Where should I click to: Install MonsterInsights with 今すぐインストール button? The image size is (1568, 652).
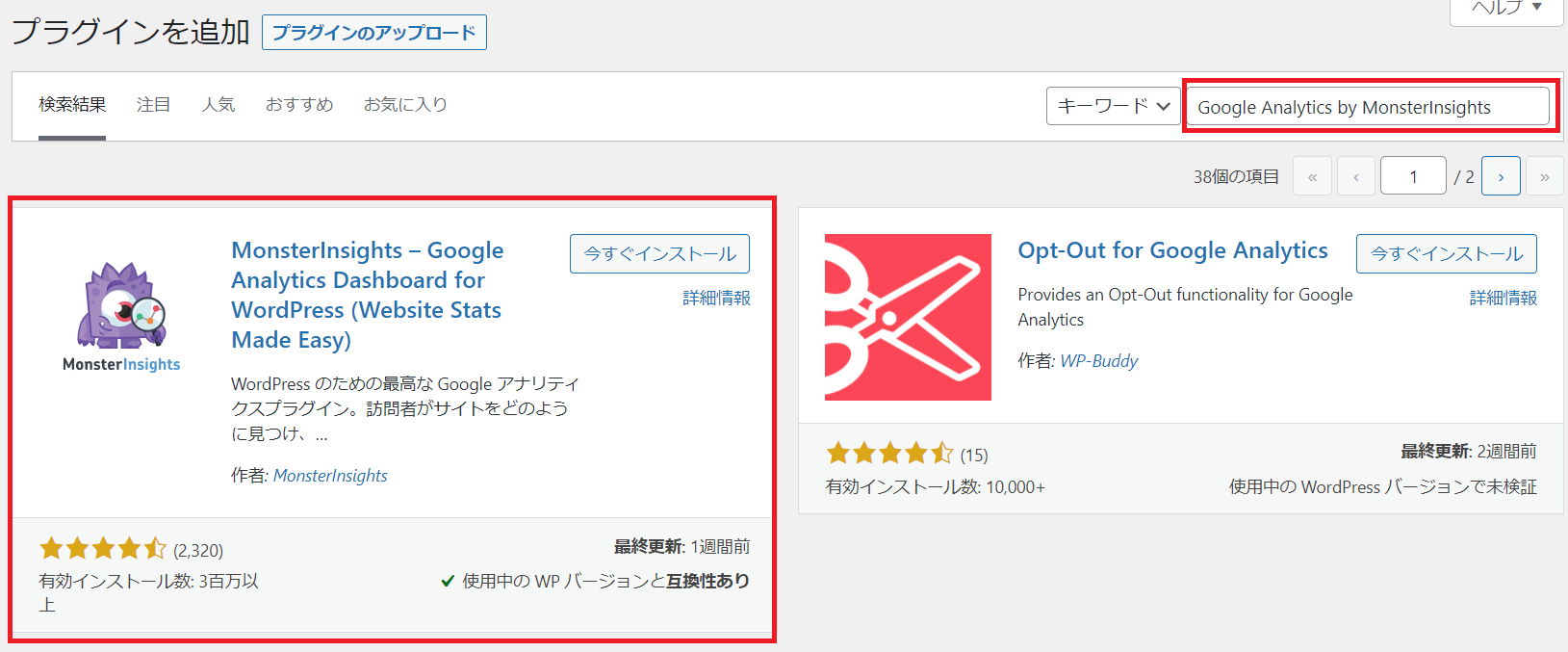[x=658, y=253]
